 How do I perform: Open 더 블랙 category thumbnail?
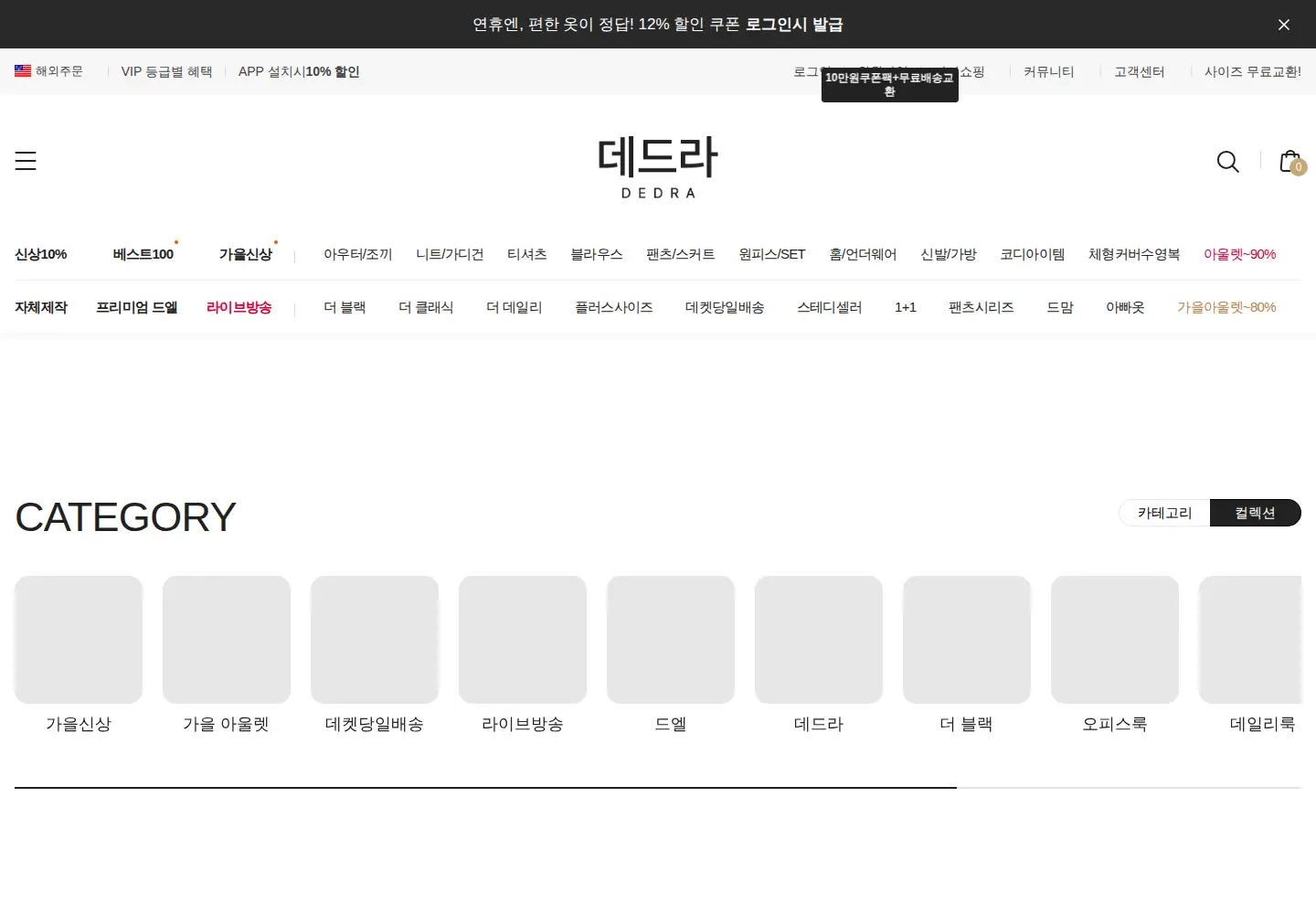coord(967,640)
